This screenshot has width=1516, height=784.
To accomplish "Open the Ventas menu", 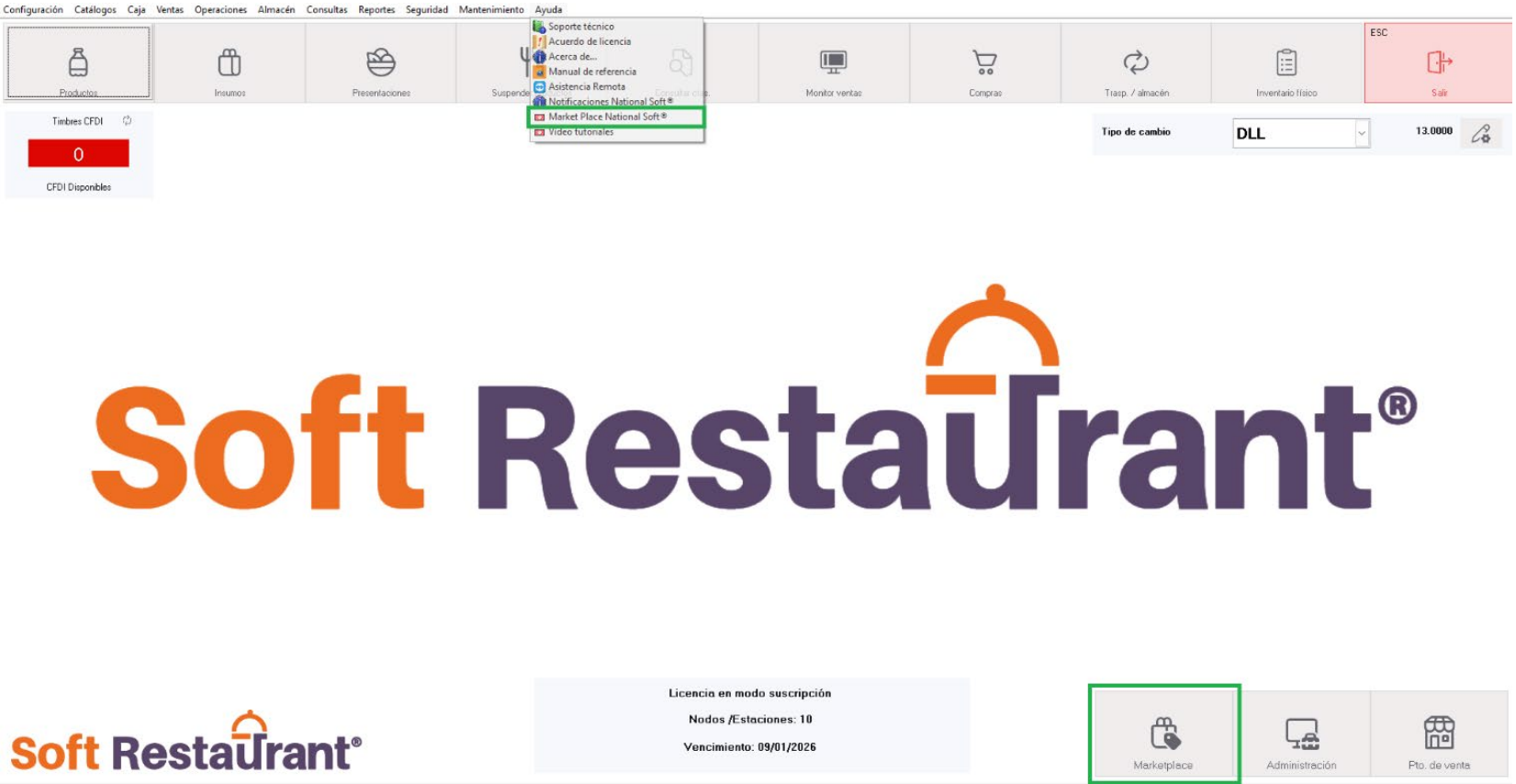I will coord(170,9).
